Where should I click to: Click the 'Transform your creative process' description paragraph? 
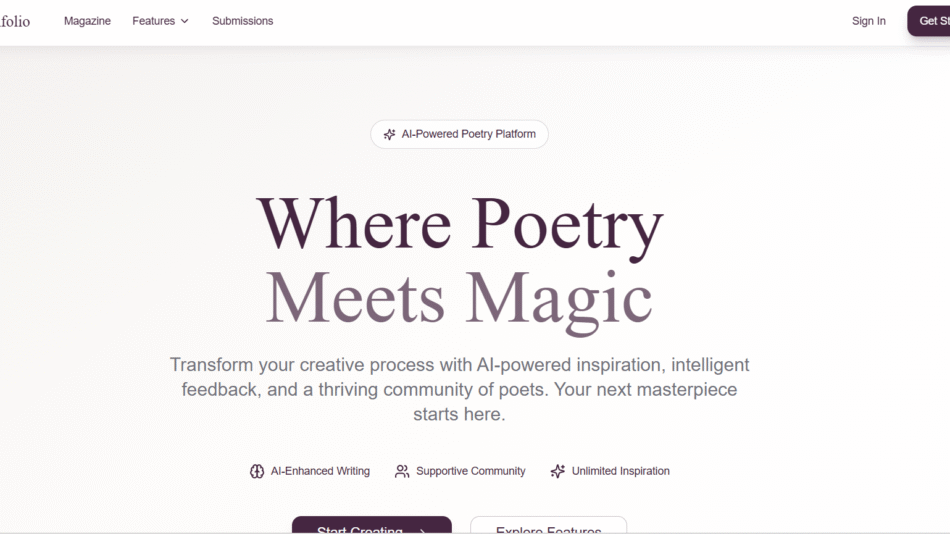pos(459,389)
